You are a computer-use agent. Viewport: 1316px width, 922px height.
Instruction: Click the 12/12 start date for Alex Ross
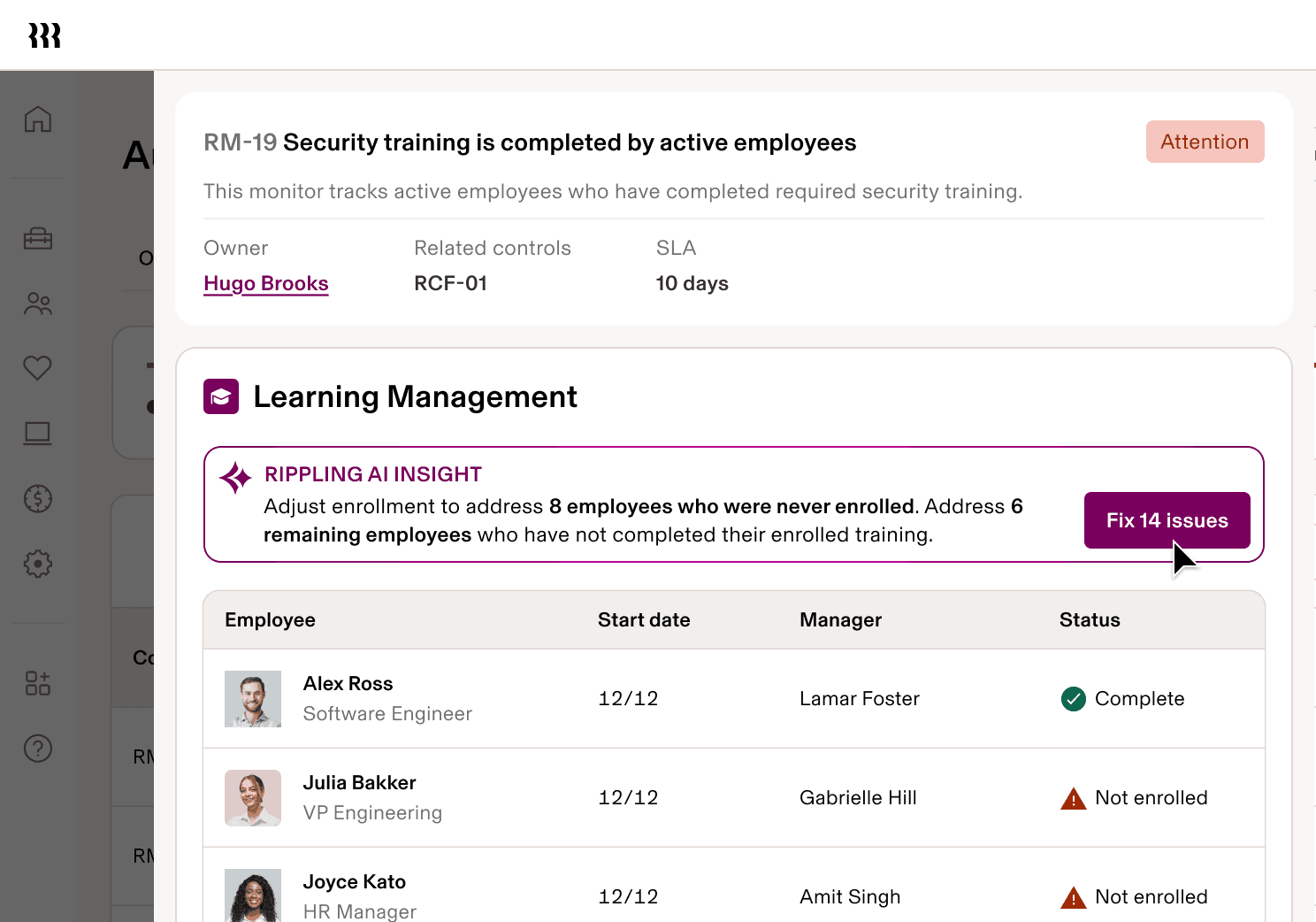pyautogui.click(x=628, y=699)
